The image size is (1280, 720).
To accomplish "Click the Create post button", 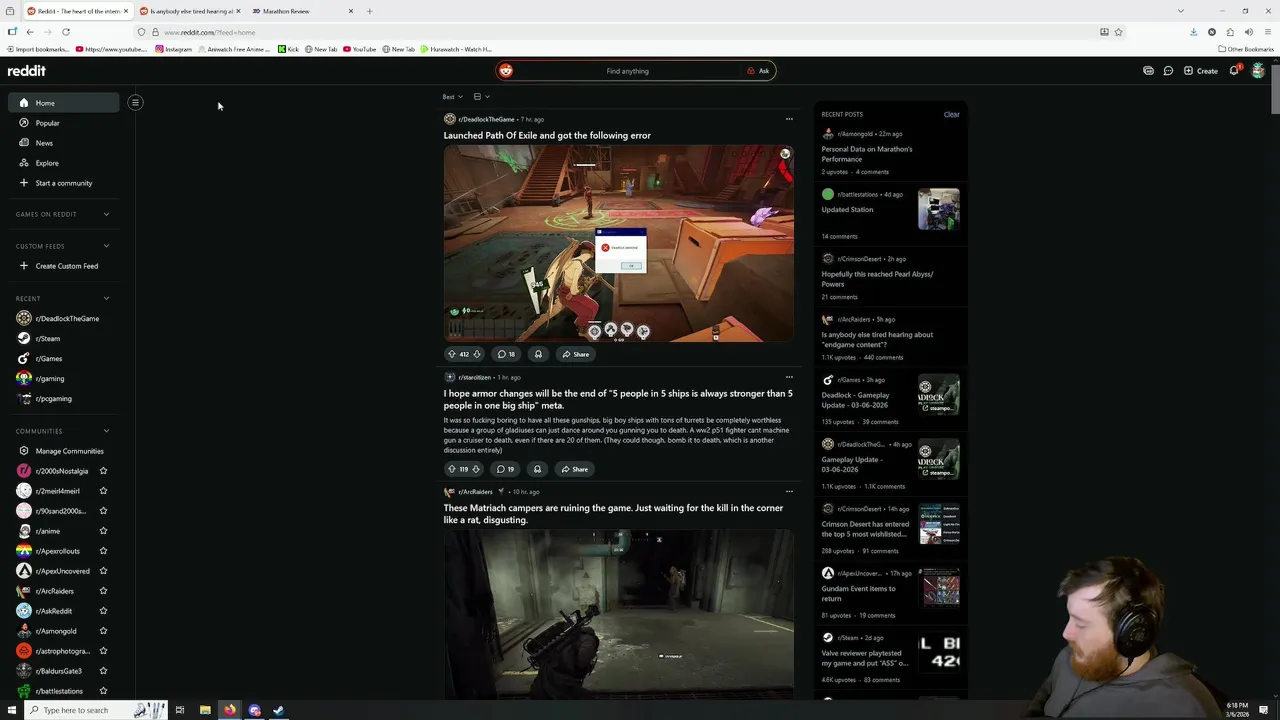I will [1201, 71].
